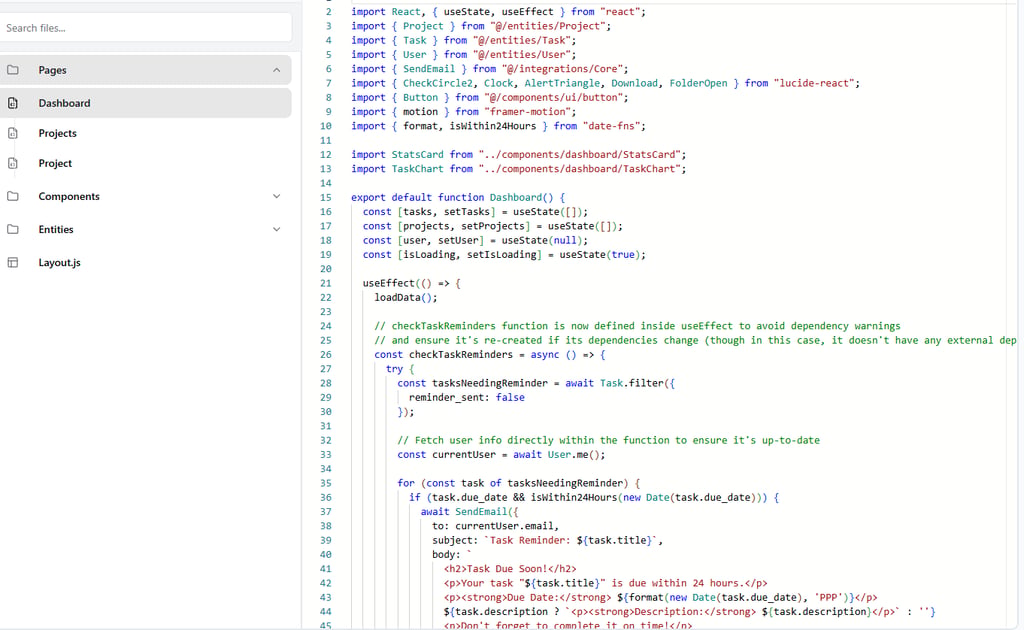Open the Dashboard page file
Screen dimensions: 1024x630
point(146,103)
